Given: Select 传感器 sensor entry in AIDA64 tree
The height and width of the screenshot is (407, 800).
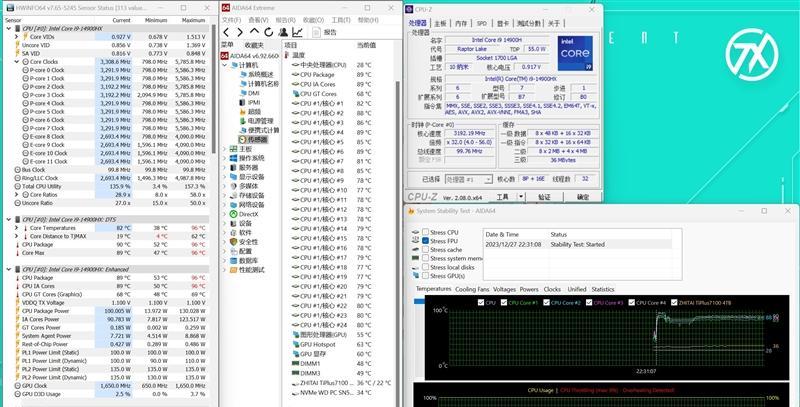Looking at the screenshot, I should (253, 139).
